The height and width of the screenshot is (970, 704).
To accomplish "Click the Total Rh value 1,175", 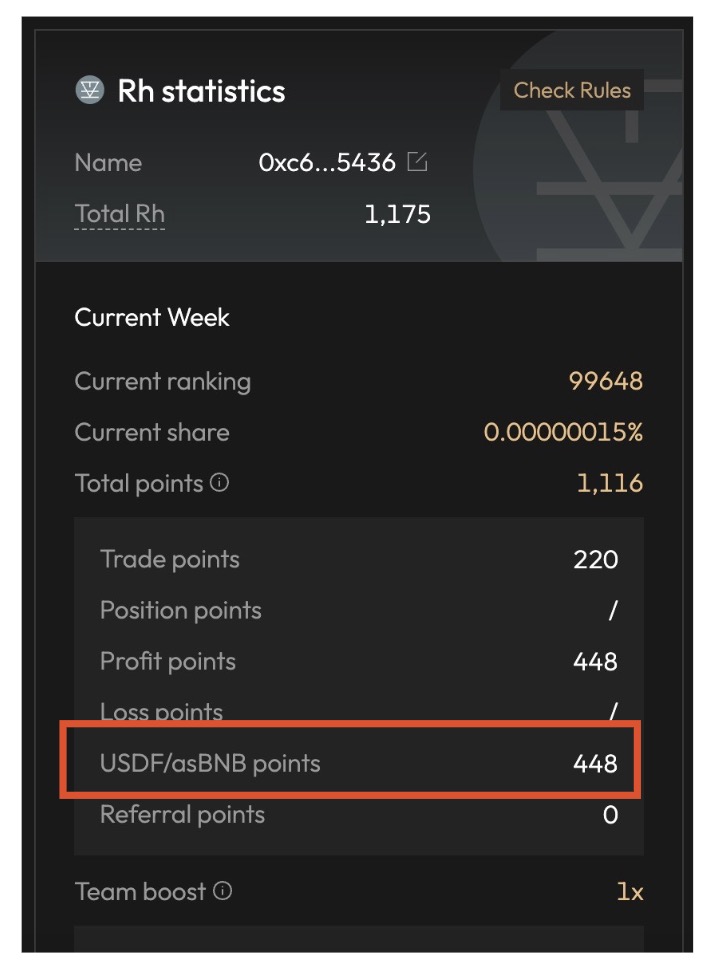I will pyautogui.click(x=397, y=214).
